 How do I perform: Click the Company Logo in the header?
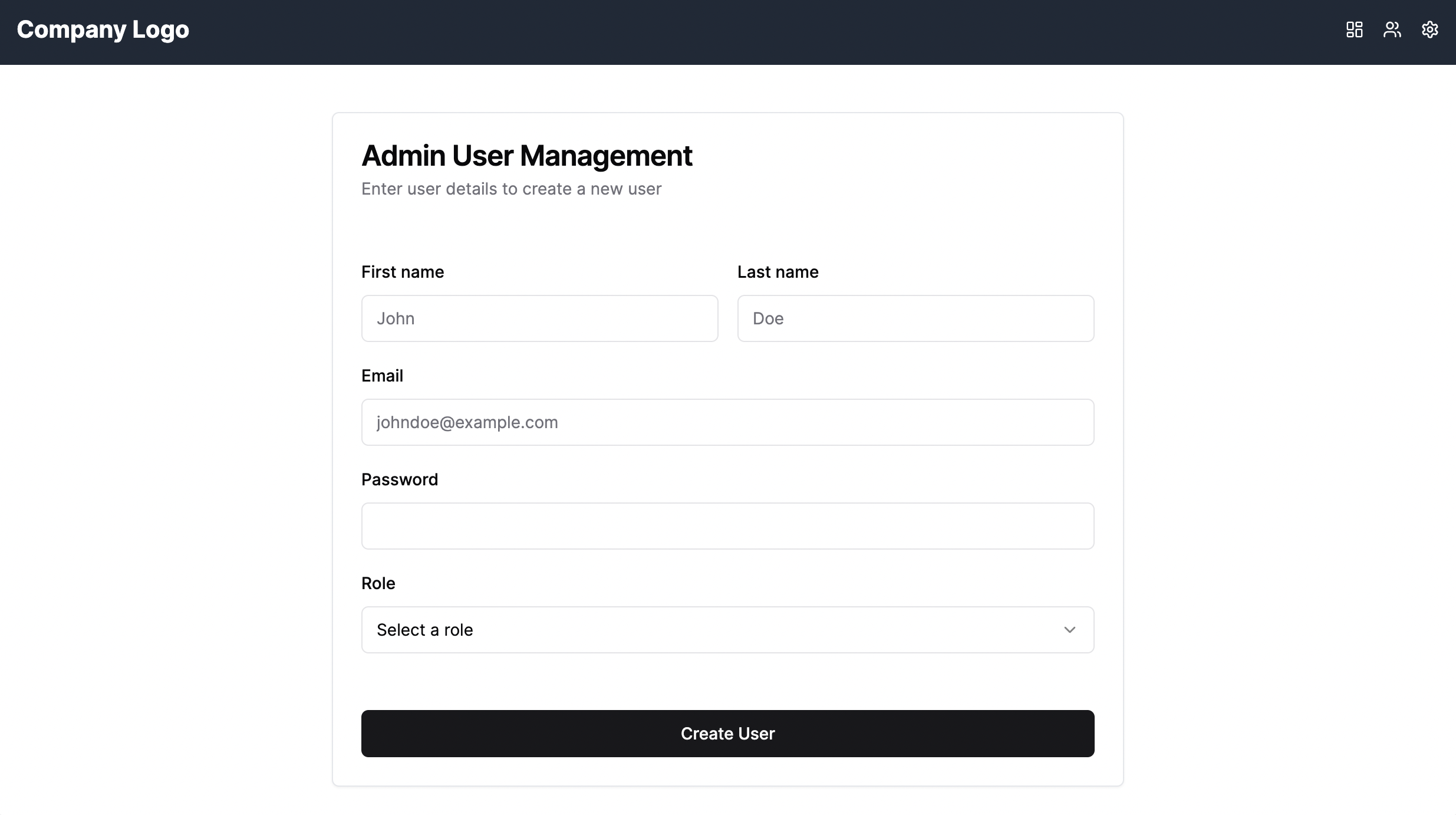tap(103, 29)
